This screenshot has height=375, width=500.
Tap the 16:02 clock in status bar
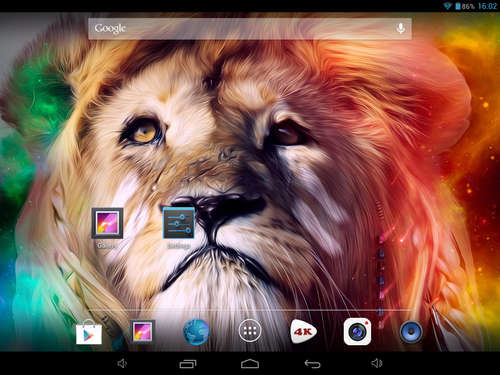coord(487,6)
